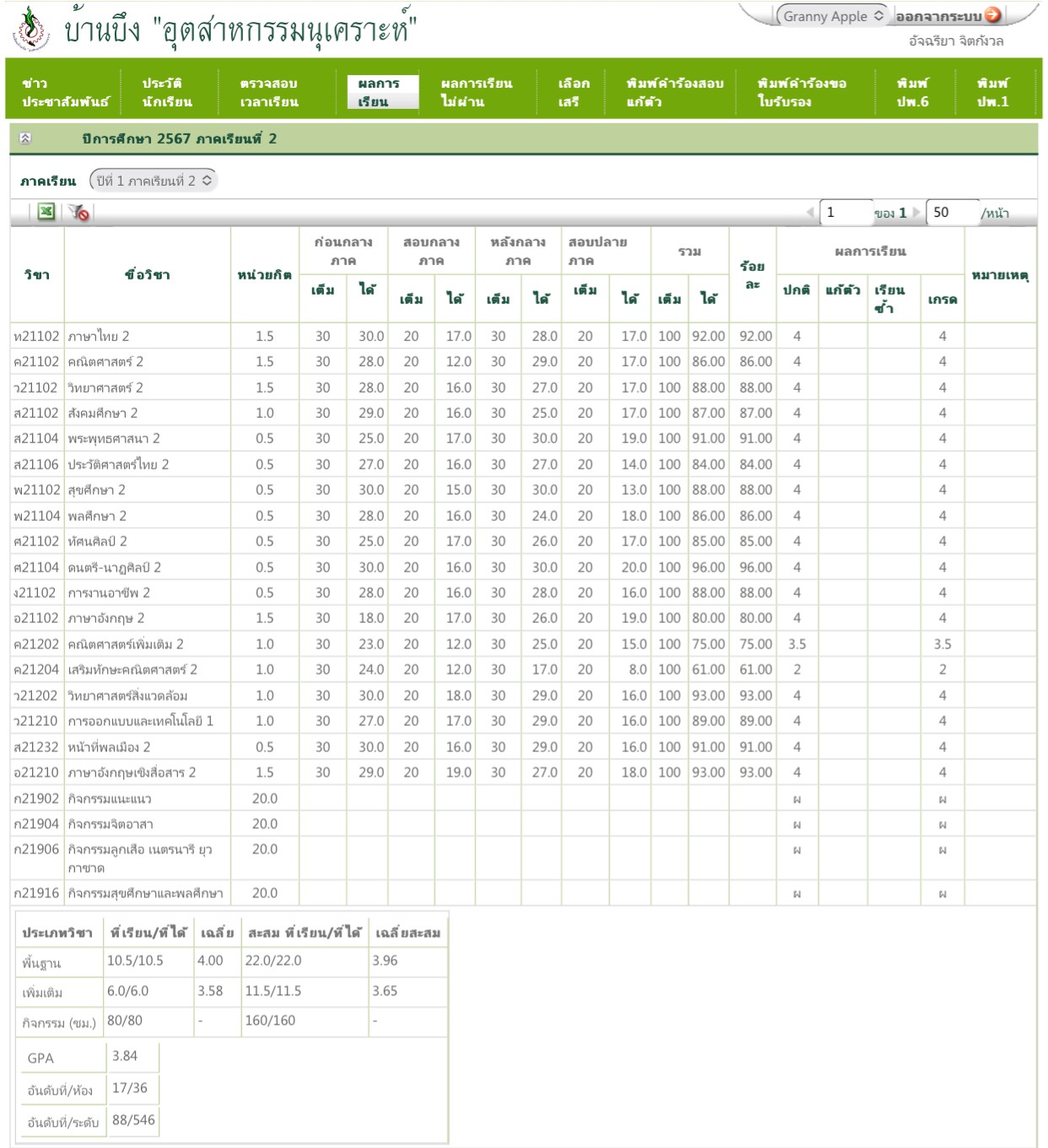Sort by the หน่วยกิต column header
This screenshot has width=1048, height=1148.
point(265,275)
